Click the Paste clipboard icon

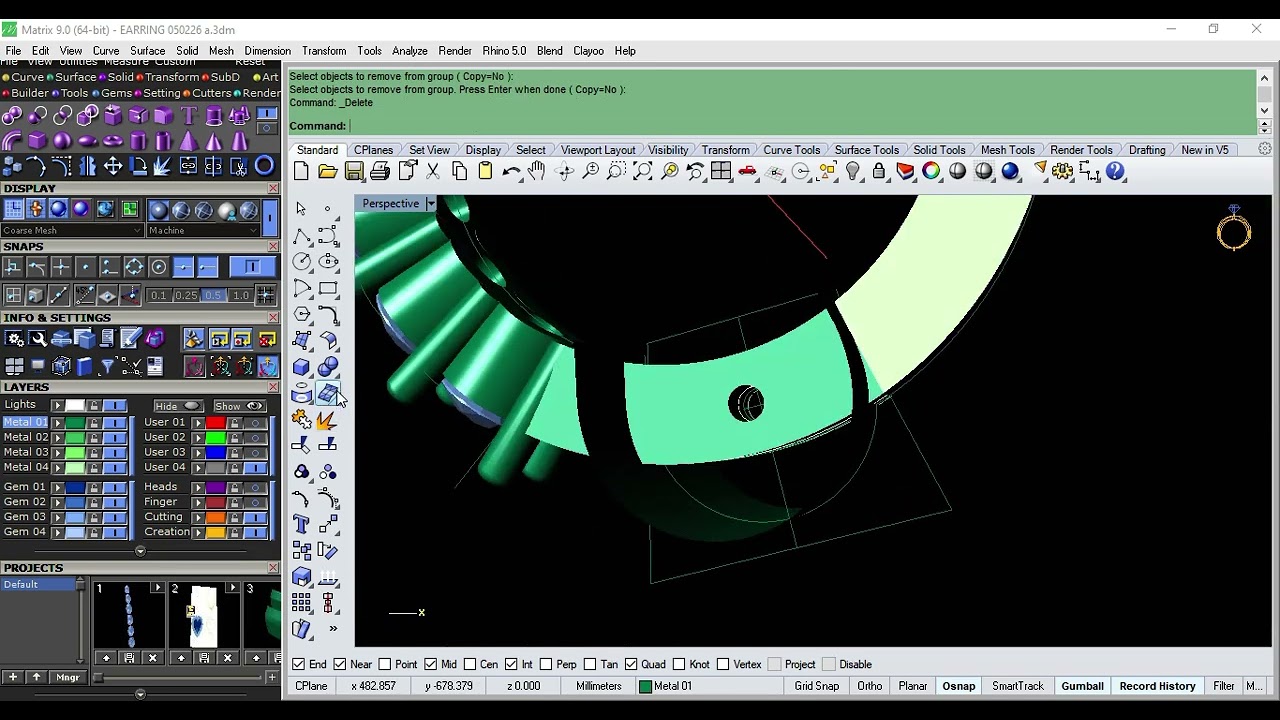pyautogui.click(x=485, y=172)
